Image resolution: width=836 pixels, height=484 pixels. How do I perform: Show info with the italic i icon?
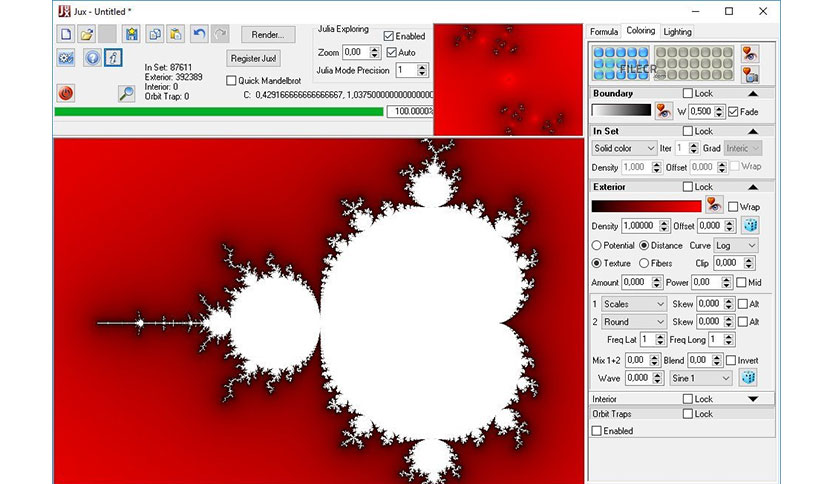pyautogui.click(x=113, y=58)
